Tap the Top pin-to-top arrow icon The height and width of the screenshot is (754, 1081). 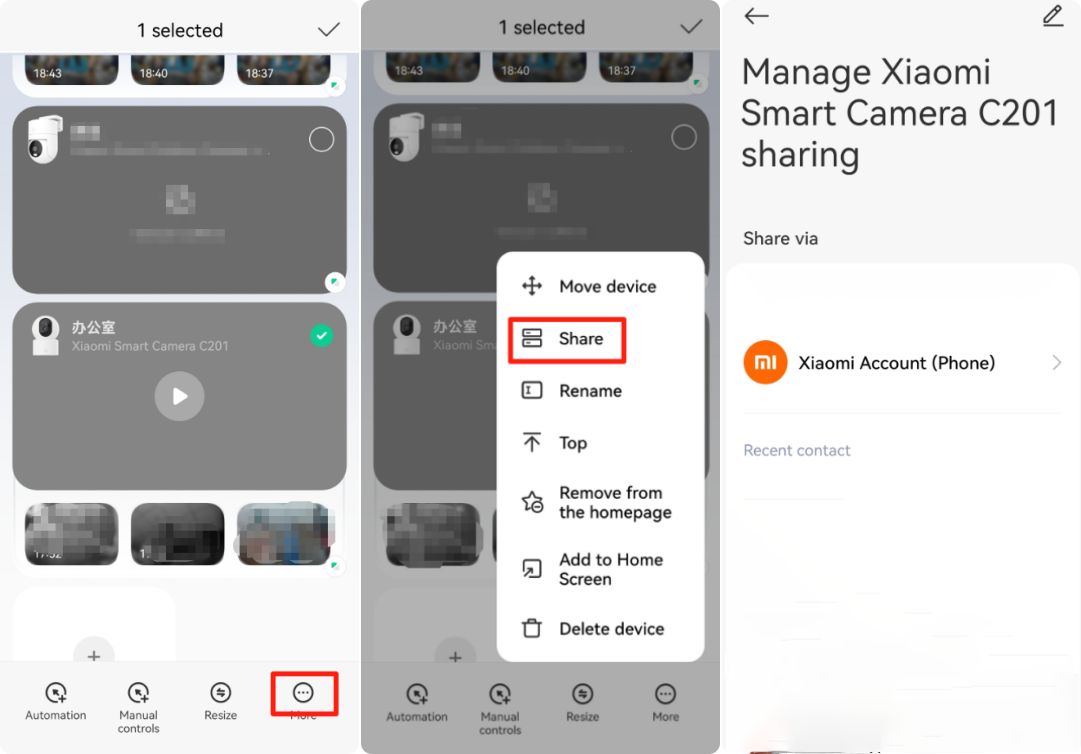532,443
